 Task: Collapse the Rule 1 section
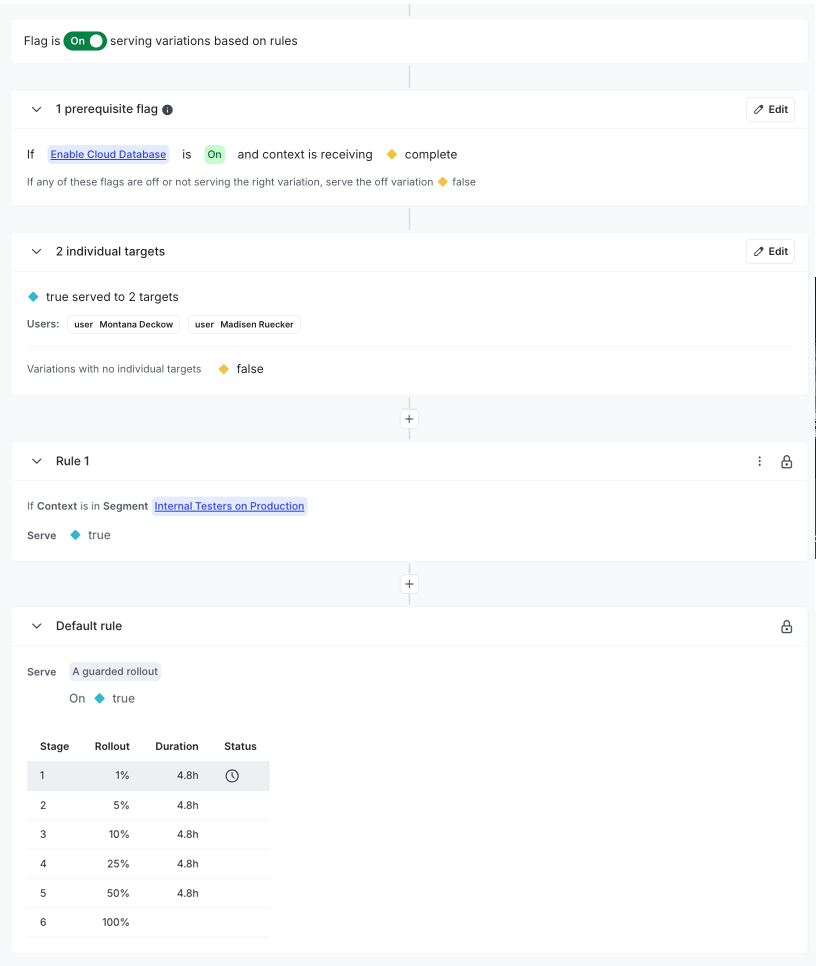37,462
